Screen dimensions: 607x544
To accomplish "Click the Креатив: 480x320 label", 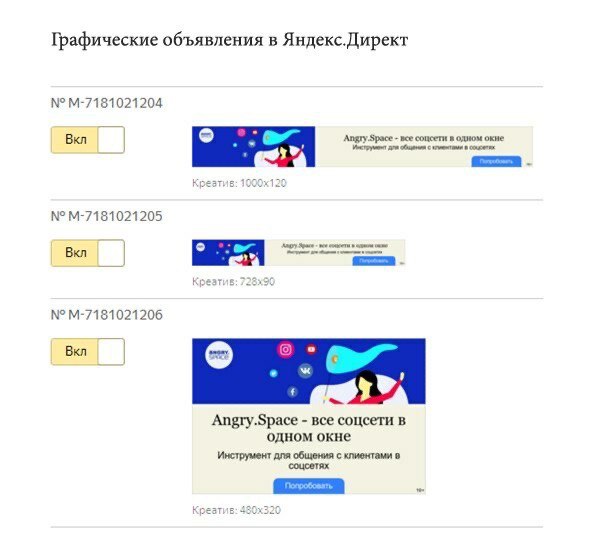I will (x=236, y=510).
